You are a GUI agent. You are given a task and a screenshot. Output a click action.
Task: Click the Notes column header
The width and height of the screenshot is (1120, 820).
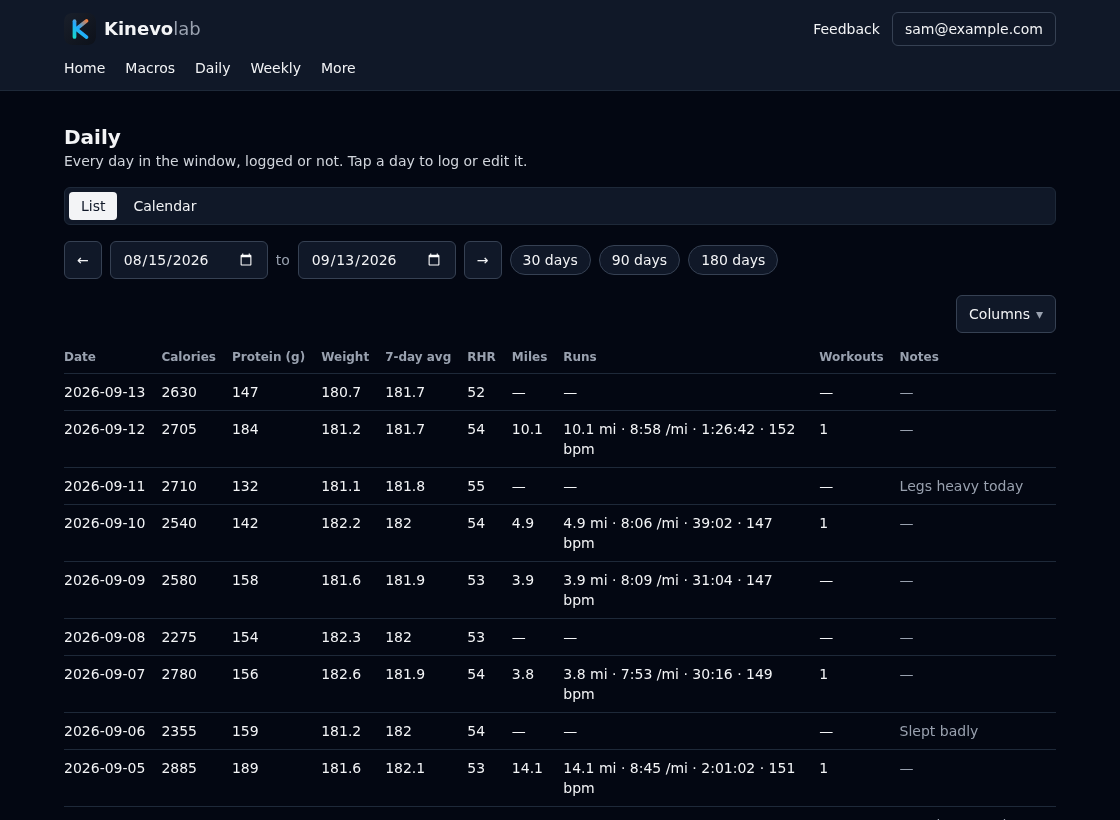tap(919, 356)
